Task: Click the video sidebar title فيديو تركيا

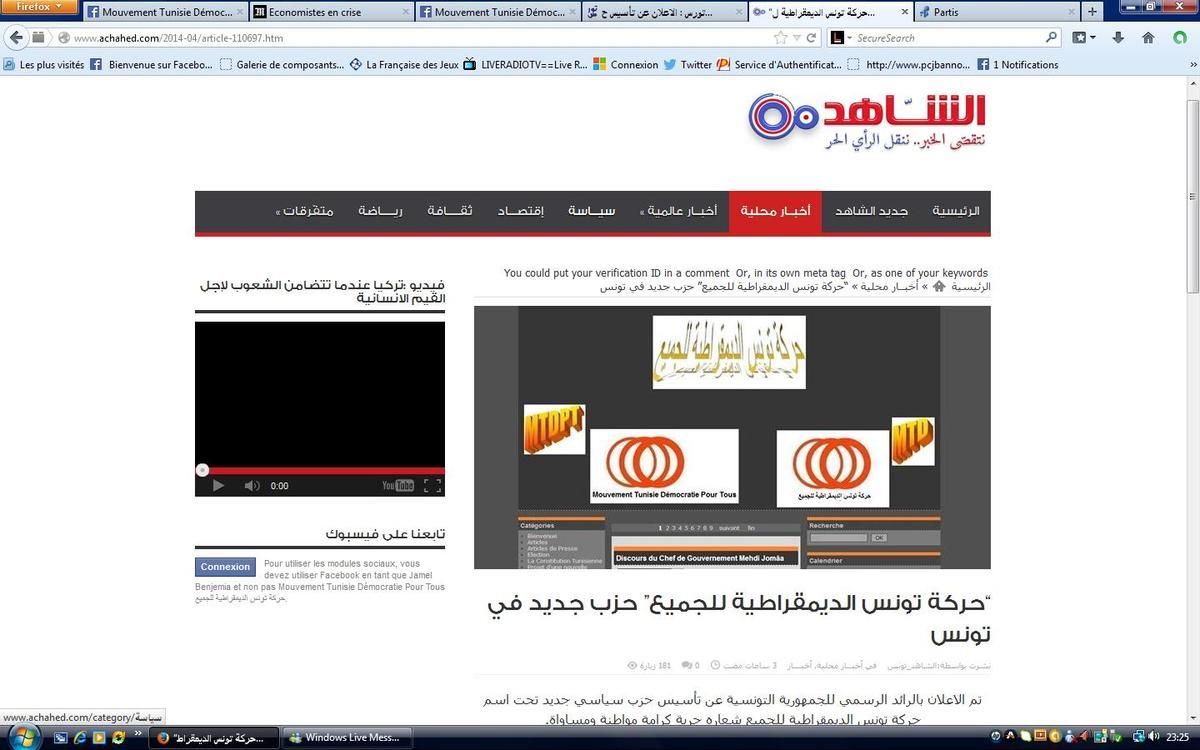Action: 321,291
